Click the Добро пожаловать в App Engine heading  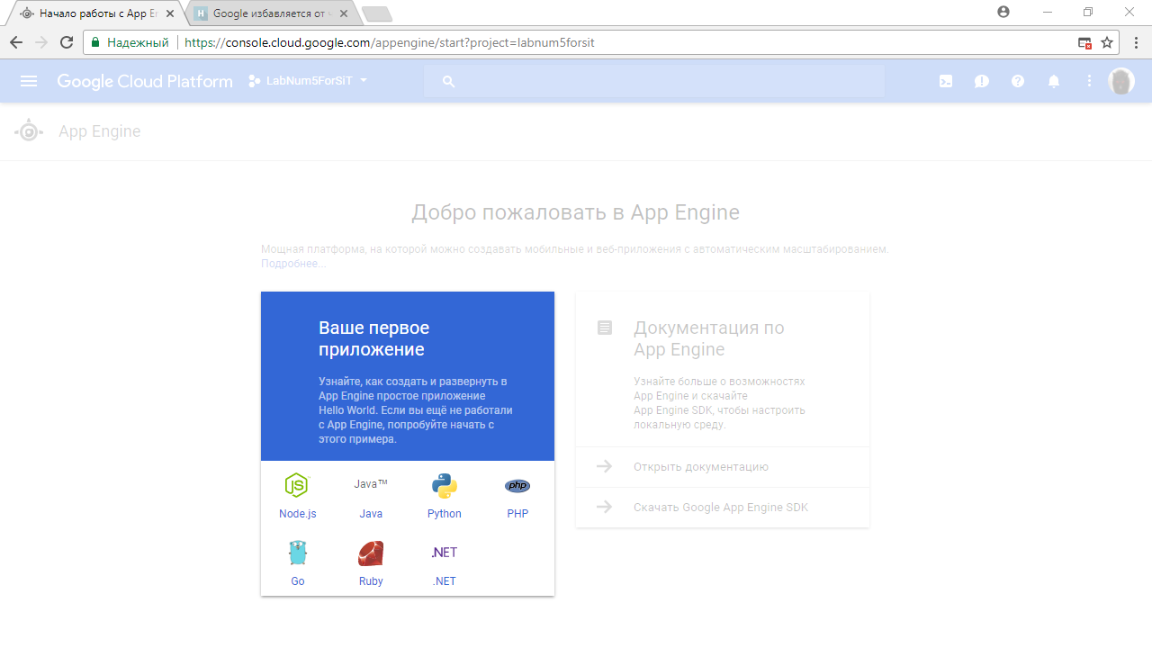click(x=575, y=212)
